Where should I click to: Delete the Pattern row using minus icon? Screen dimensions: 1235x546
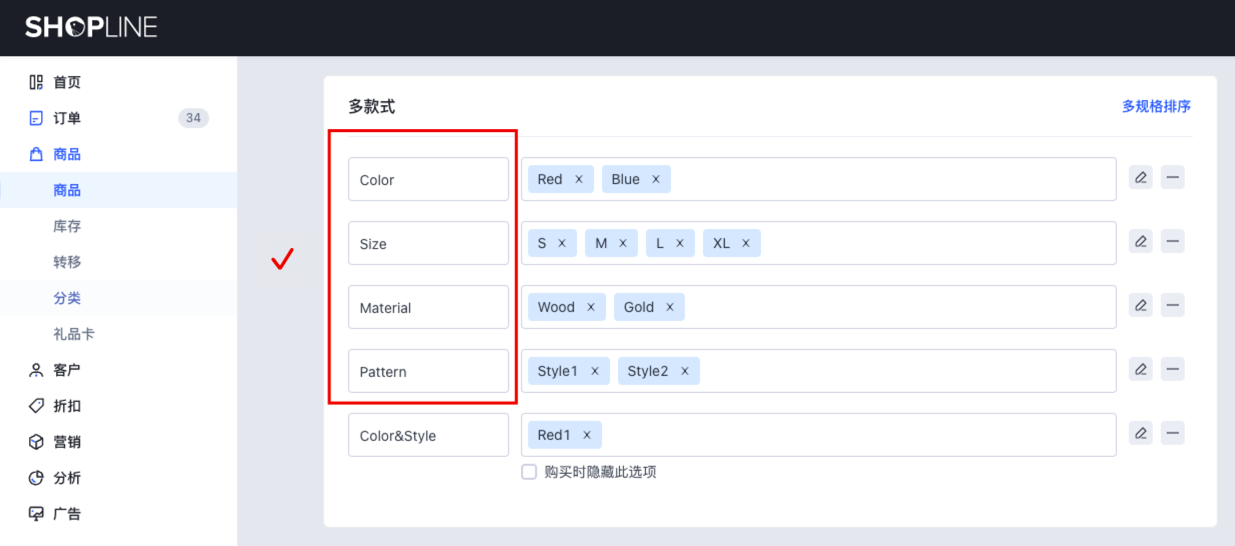coord(1172,370)
